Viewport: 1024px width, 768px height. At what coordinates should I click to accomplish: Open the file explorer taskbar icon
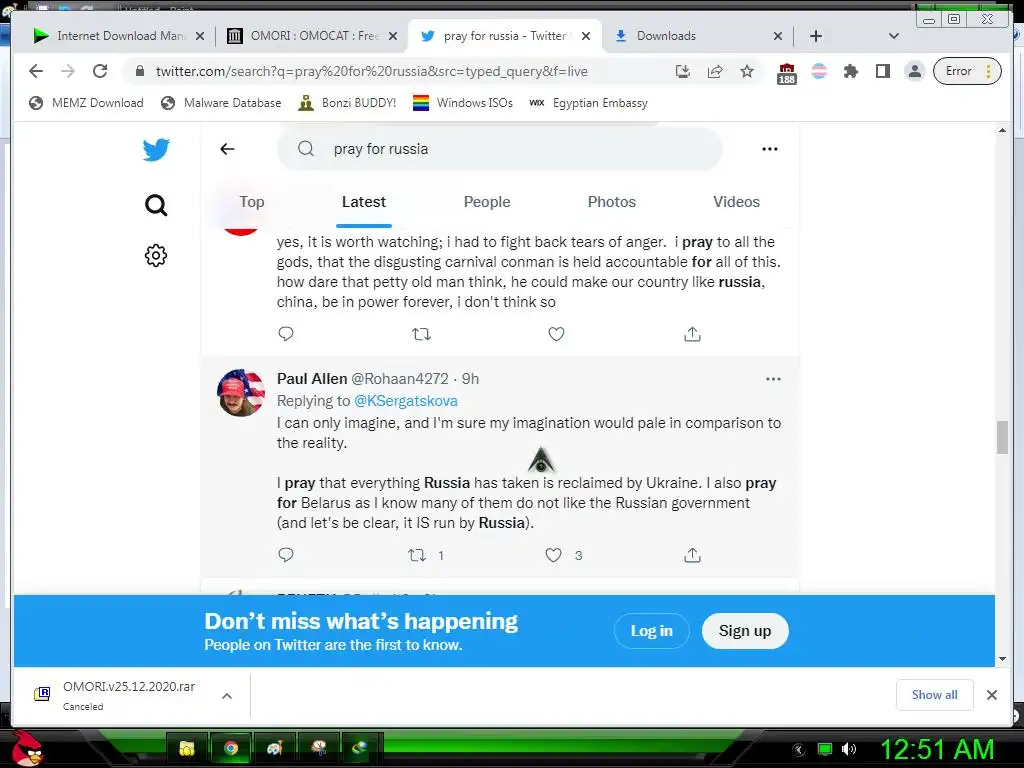pyautogui.click(x=187, y=748)
